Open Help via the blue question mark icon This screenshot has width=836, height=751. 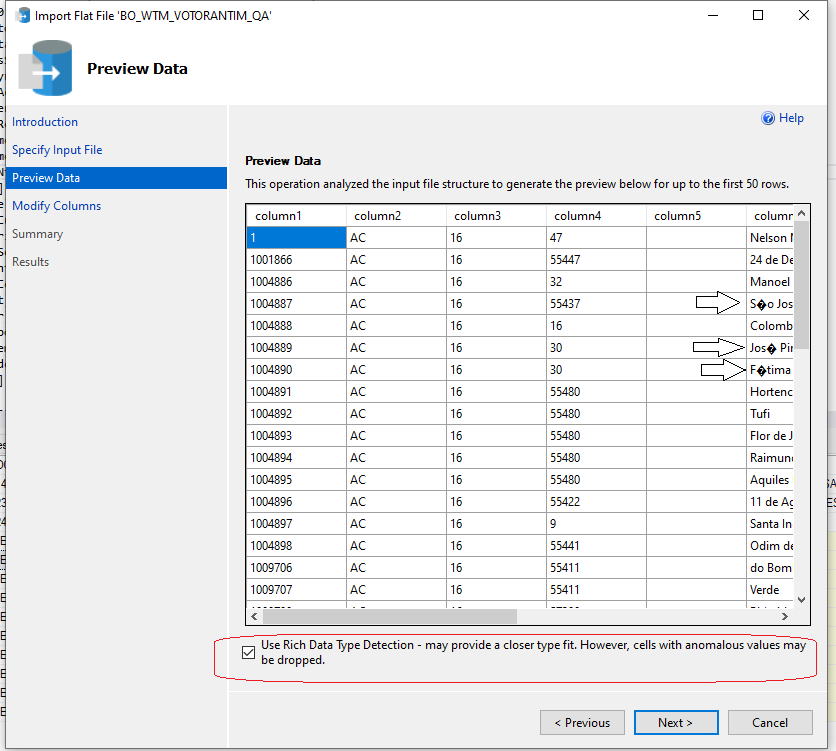tap(767, 117)
